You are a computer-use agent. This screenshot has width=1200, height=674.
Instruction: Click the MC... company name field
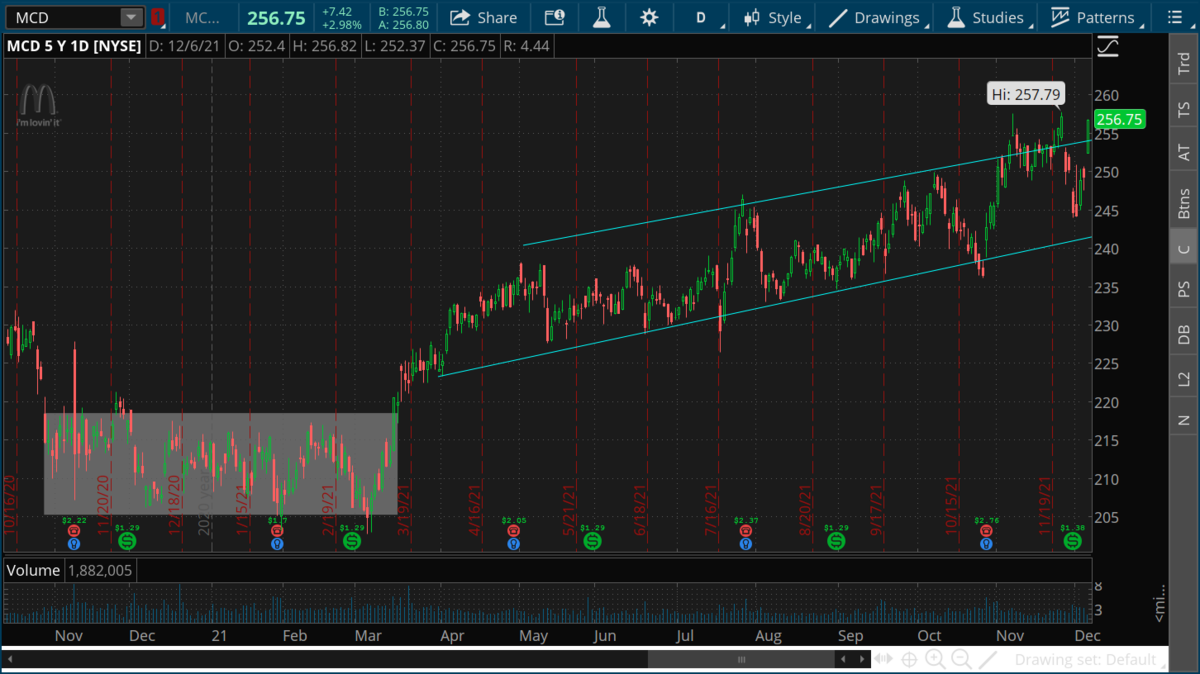pyautogui.click(x=204, y=18)
